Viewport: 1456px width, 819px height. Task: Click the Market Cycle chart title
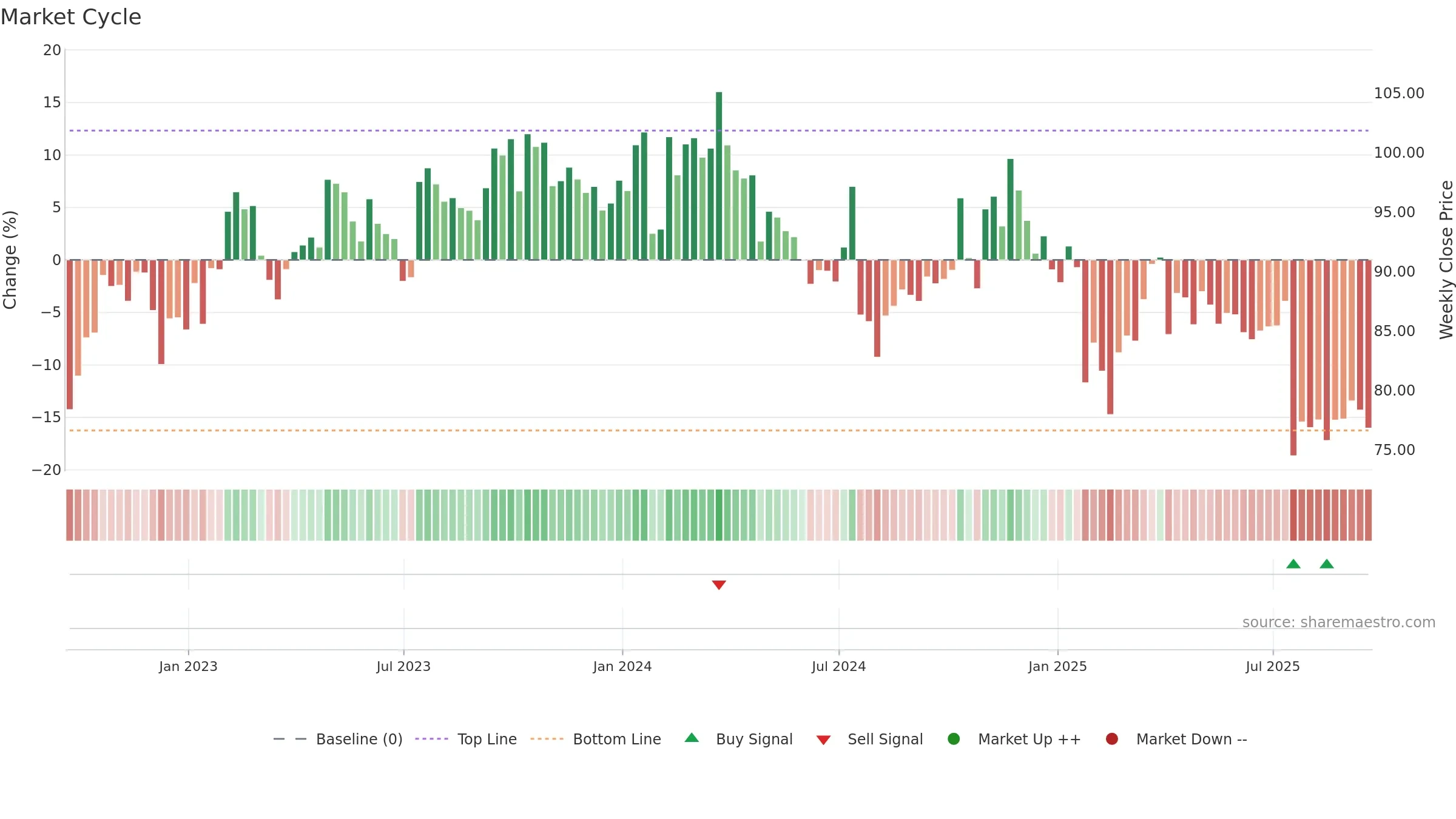click(x=71, y=17)
